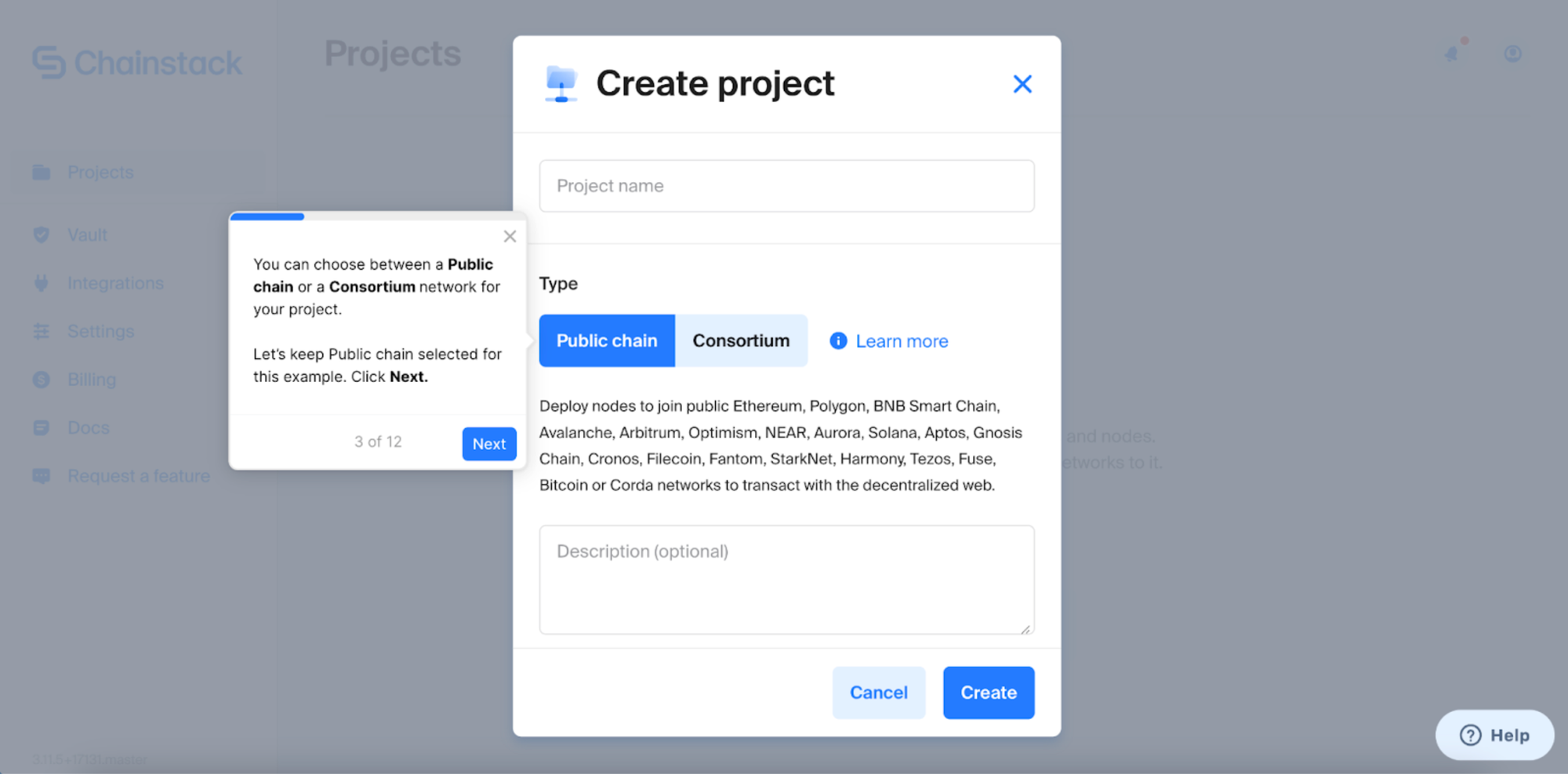The height and width of the screenshot is (774, 1568).
Task: Cancel the project creation
Action: coord(879,692)
